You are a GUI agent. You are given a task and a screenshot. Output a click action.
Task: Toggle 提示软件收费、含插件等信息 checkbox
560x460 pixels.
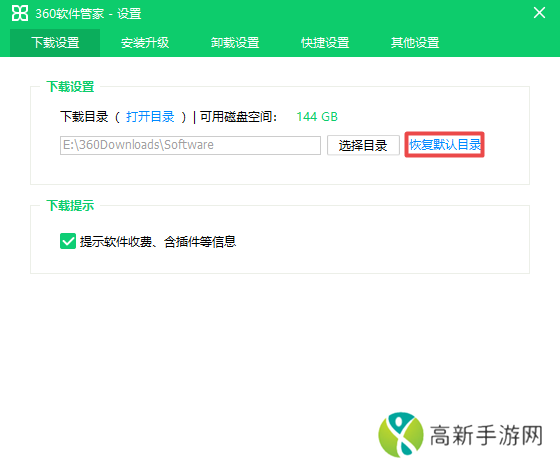point(68,241)
